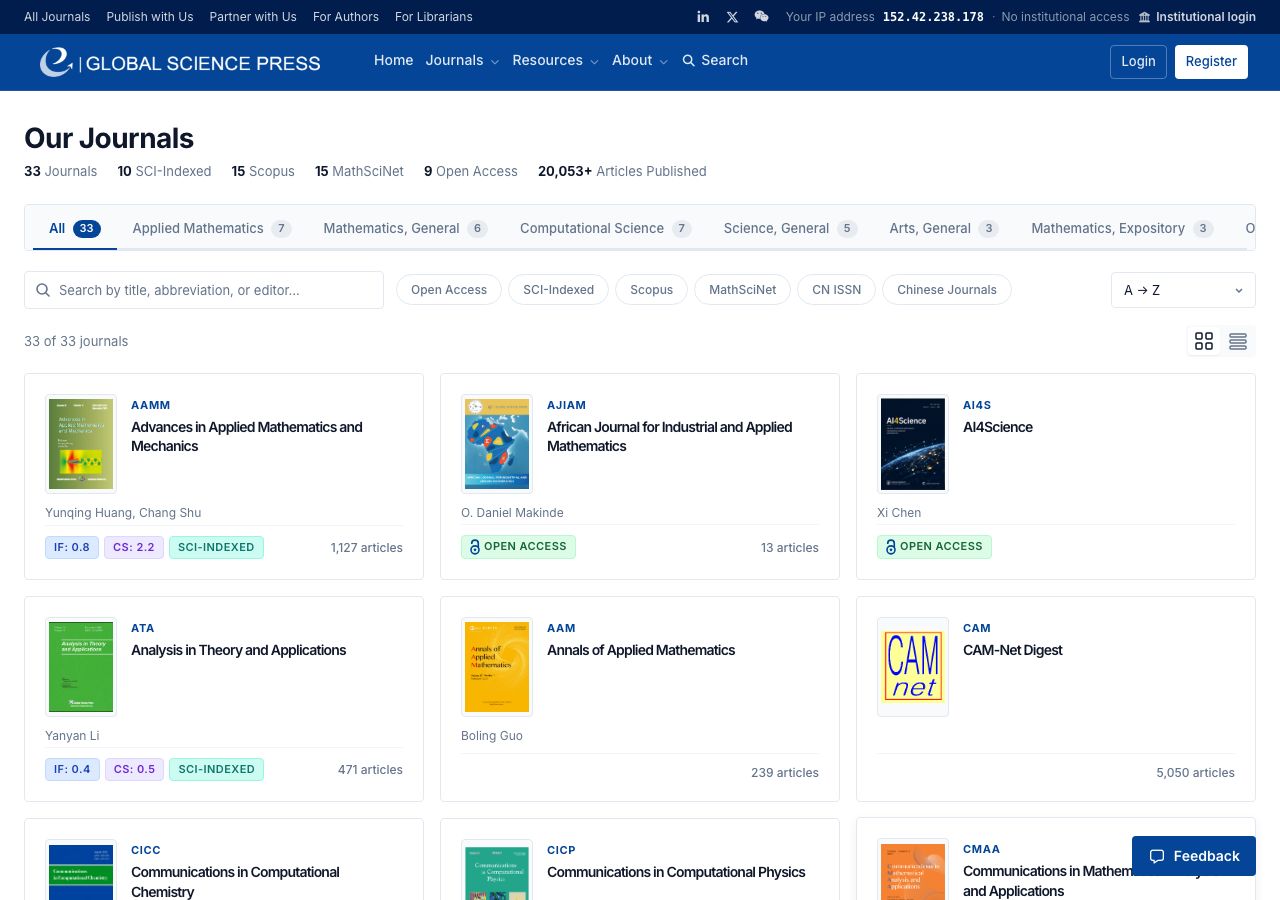
Task: Open Publish with Us link
Action: point(150,17)
